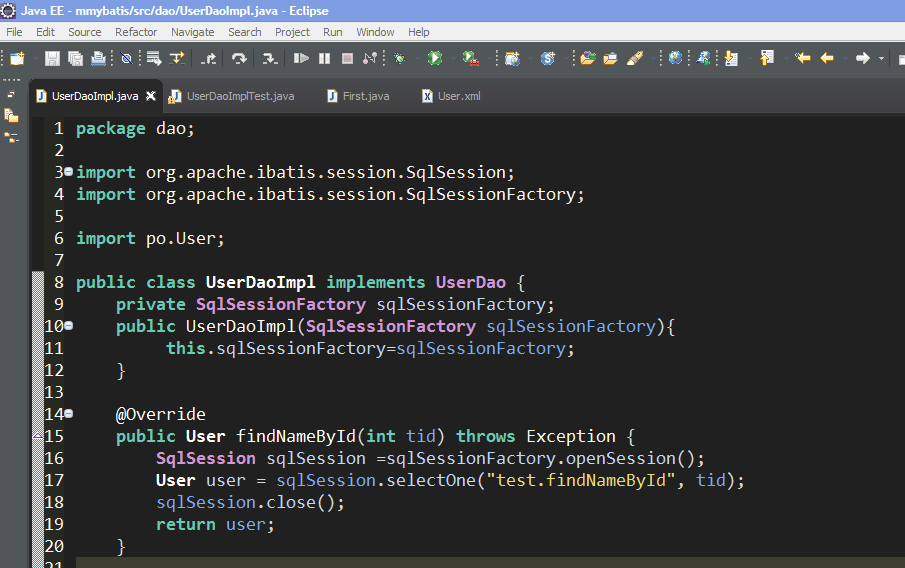Open the File menu
Image resolution: width=905 pixels, height=568 pixels.
tap(14, 32)
